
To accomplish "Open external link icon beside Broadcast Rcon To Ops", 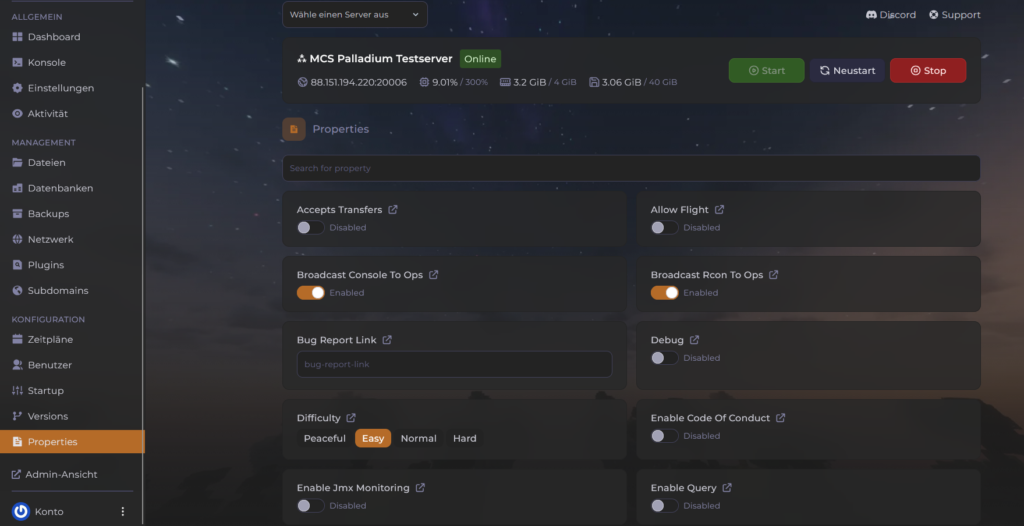I will [774, 275].
